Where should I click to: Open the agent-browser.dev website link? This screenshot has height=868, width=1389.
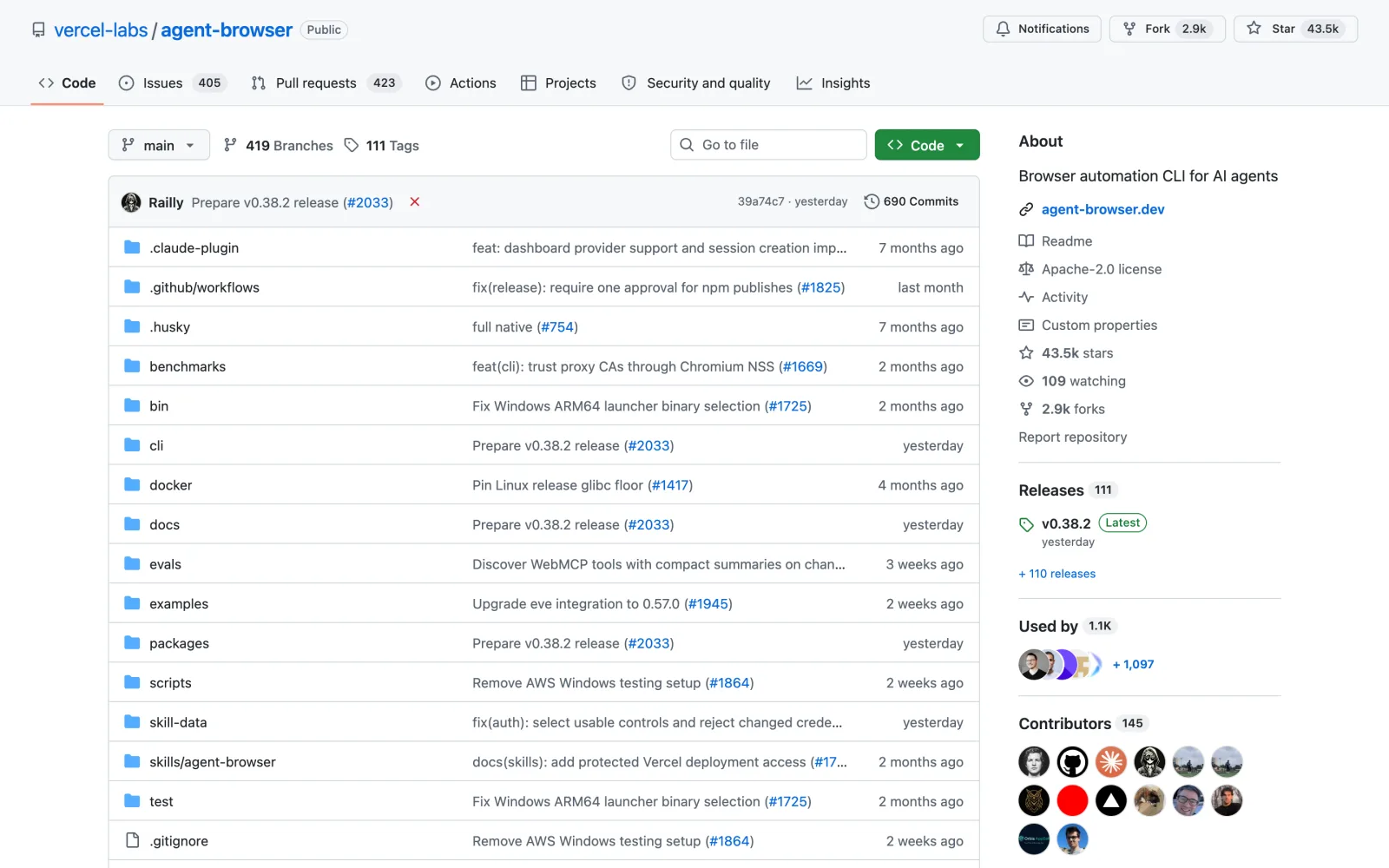coord(1103,209)
